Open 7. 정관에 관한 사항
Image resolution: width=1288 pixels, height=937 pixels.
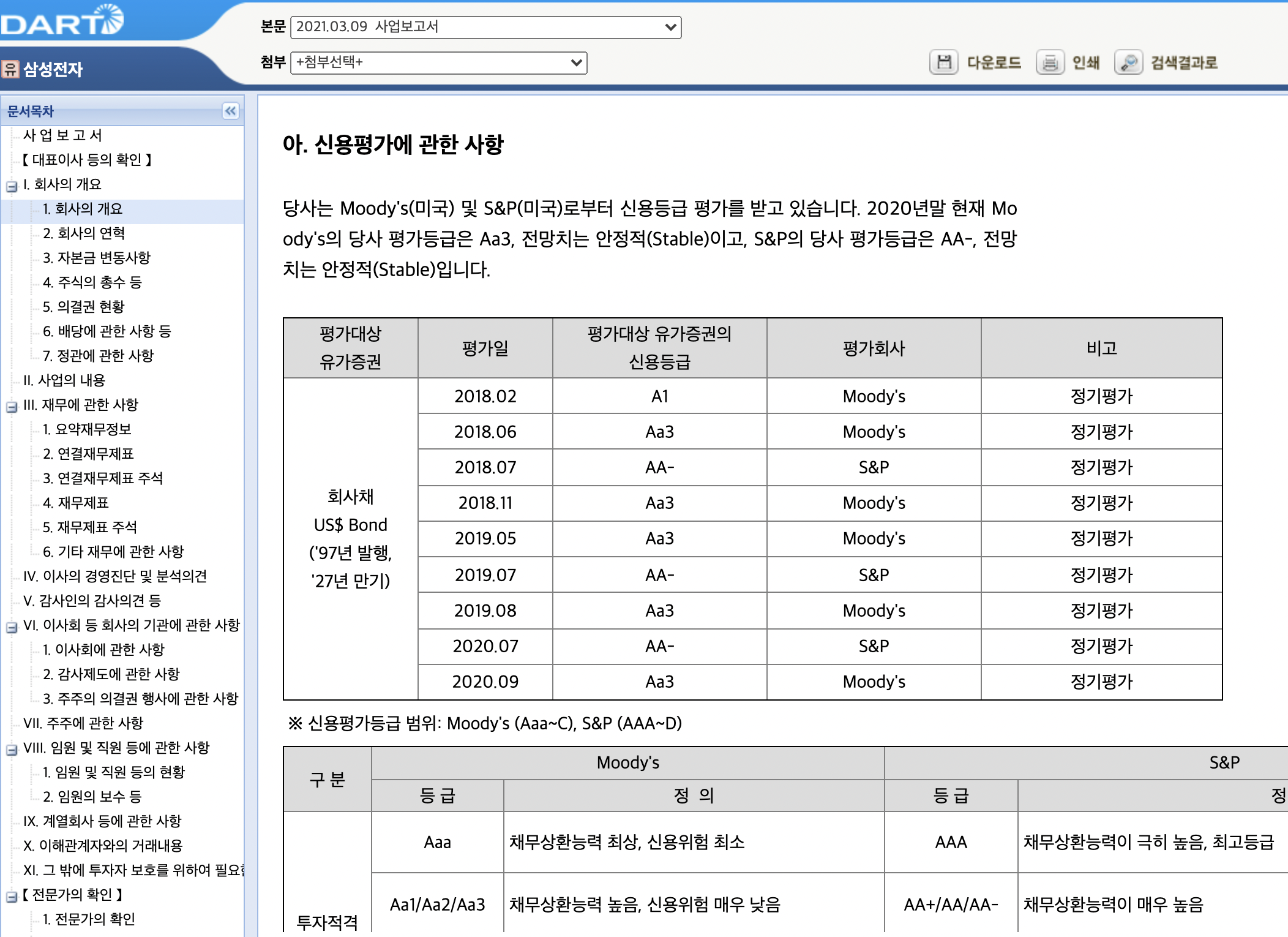[x=98, y=356]
